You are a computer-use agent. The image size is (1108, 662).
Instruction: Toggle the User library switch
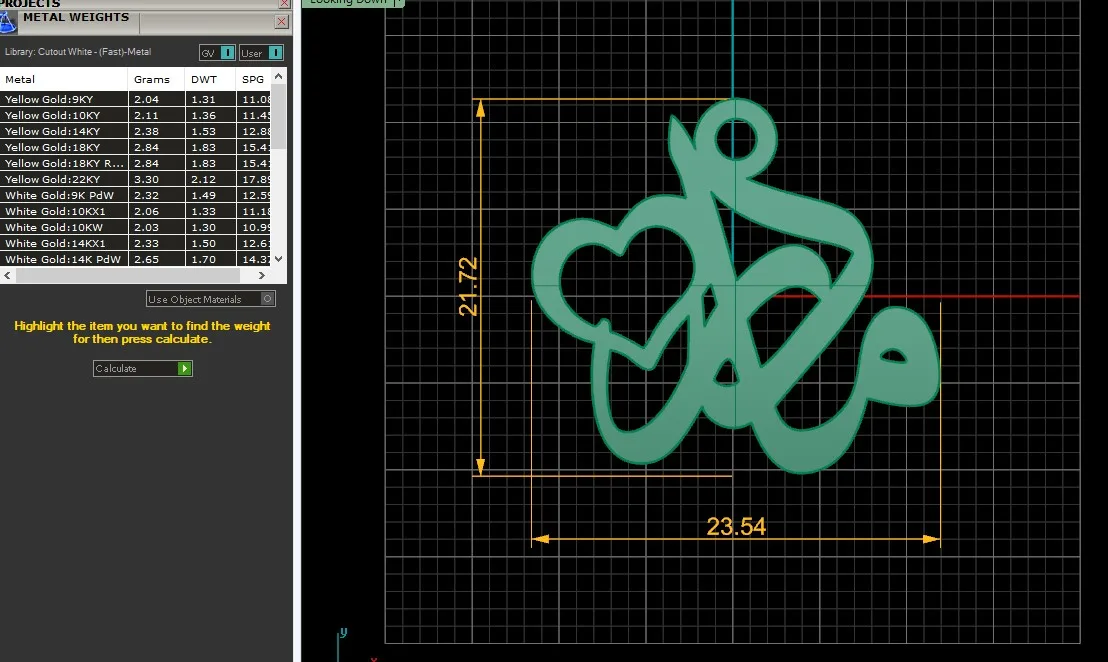click(261, 53)
